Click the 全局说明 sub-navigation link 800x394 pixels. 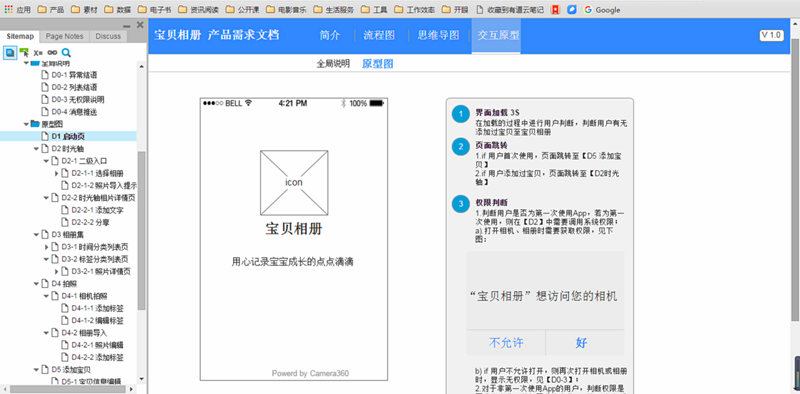tap(333, 64)
